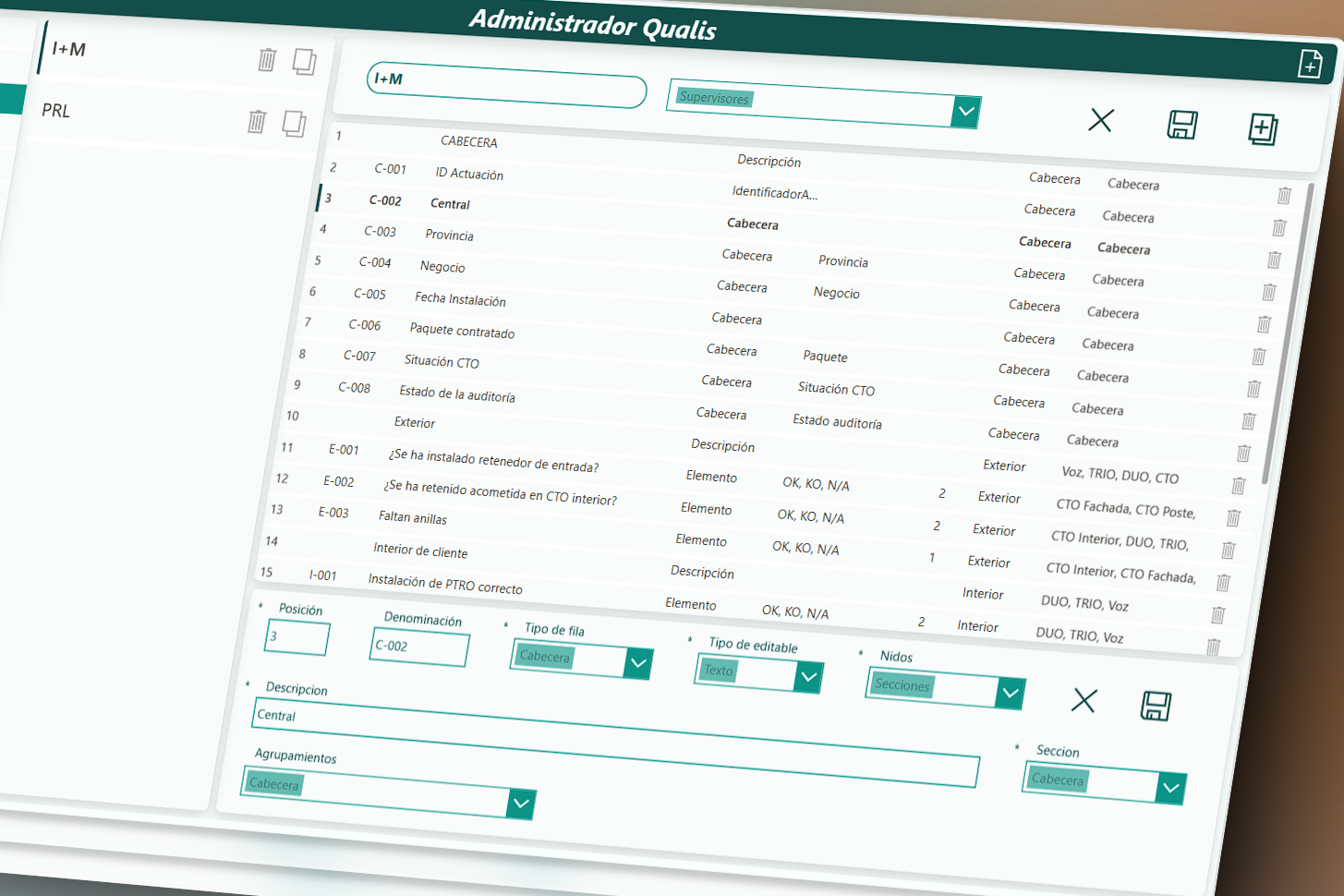This screenshot has height=896, width=1344.
Task: Expand the Nidos Secciones dropdown
Action: (1010, 693)
